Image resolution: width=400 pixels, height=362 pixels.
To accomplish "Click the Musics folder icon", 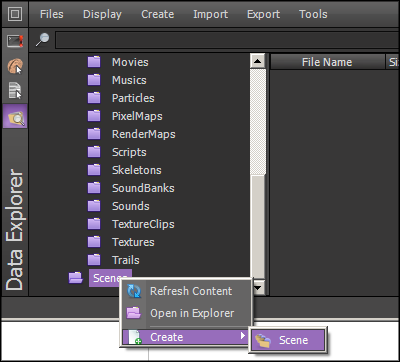I will pyautogui.click(x=94, y=80).
